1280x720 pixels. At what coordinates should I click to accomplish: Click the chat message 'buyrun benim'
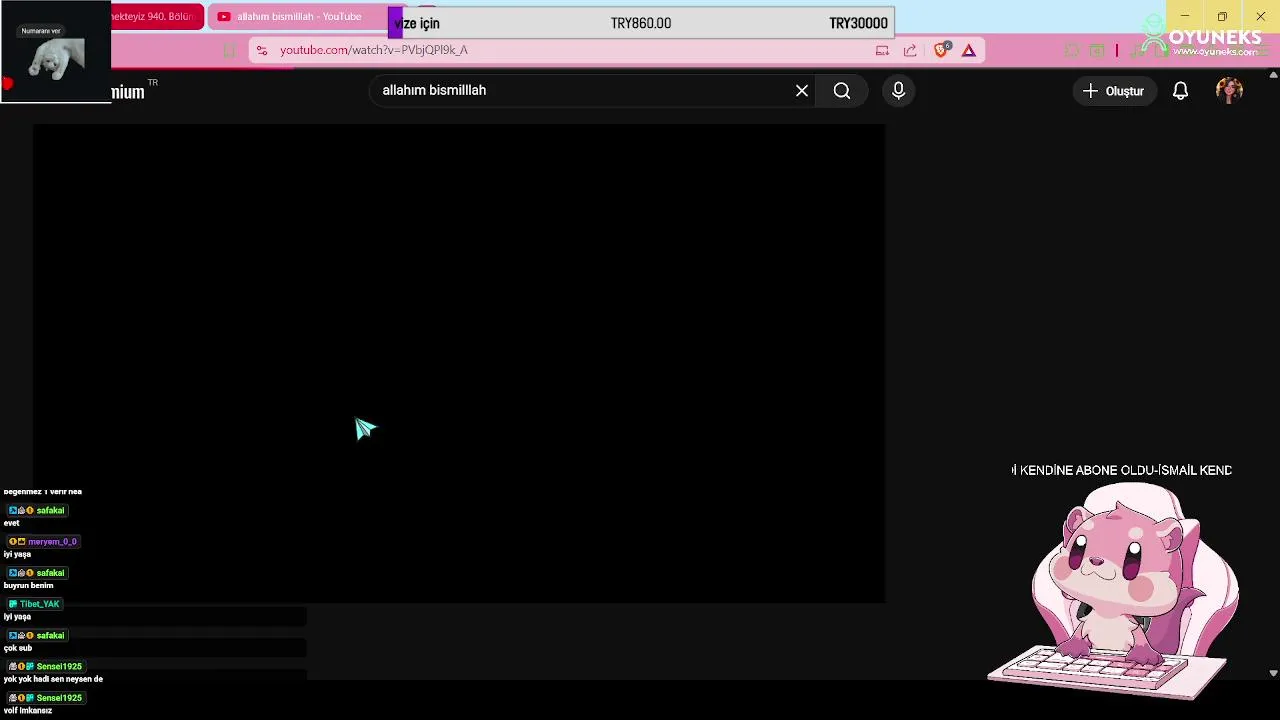coord(28,586)
